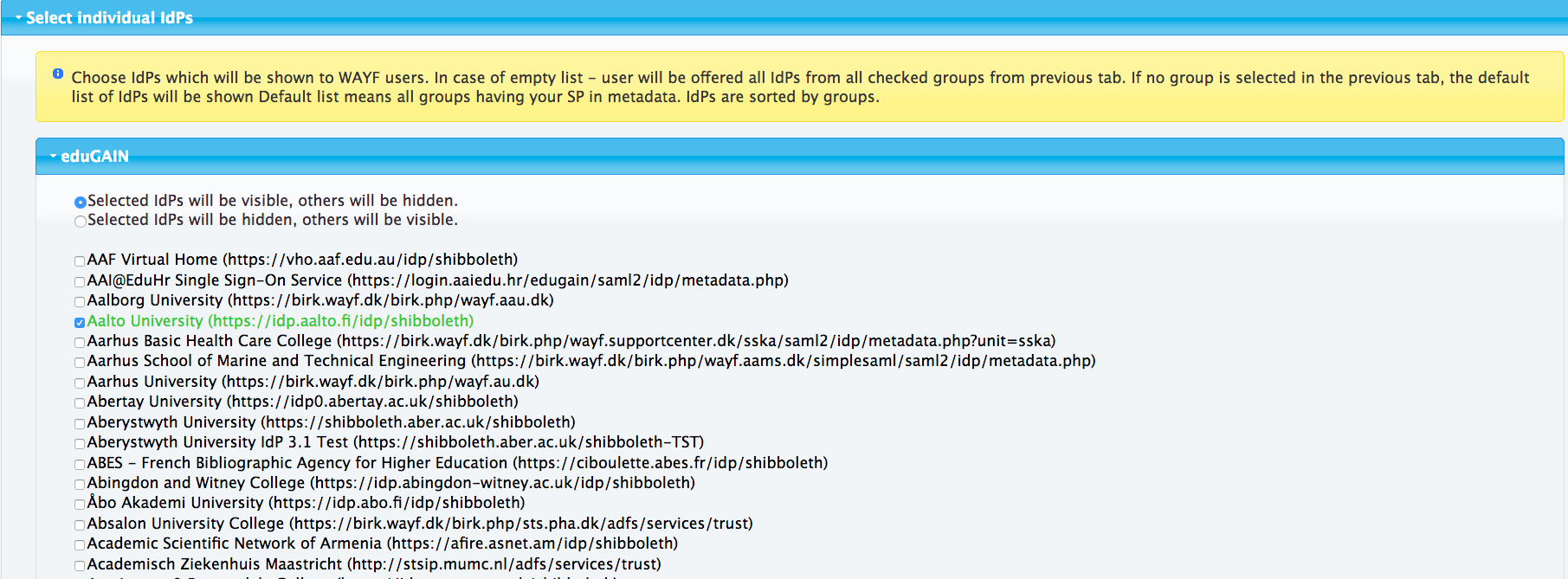1568x579 pixels.
Task: Click the info icon in yellow notice
Action: 58,74
